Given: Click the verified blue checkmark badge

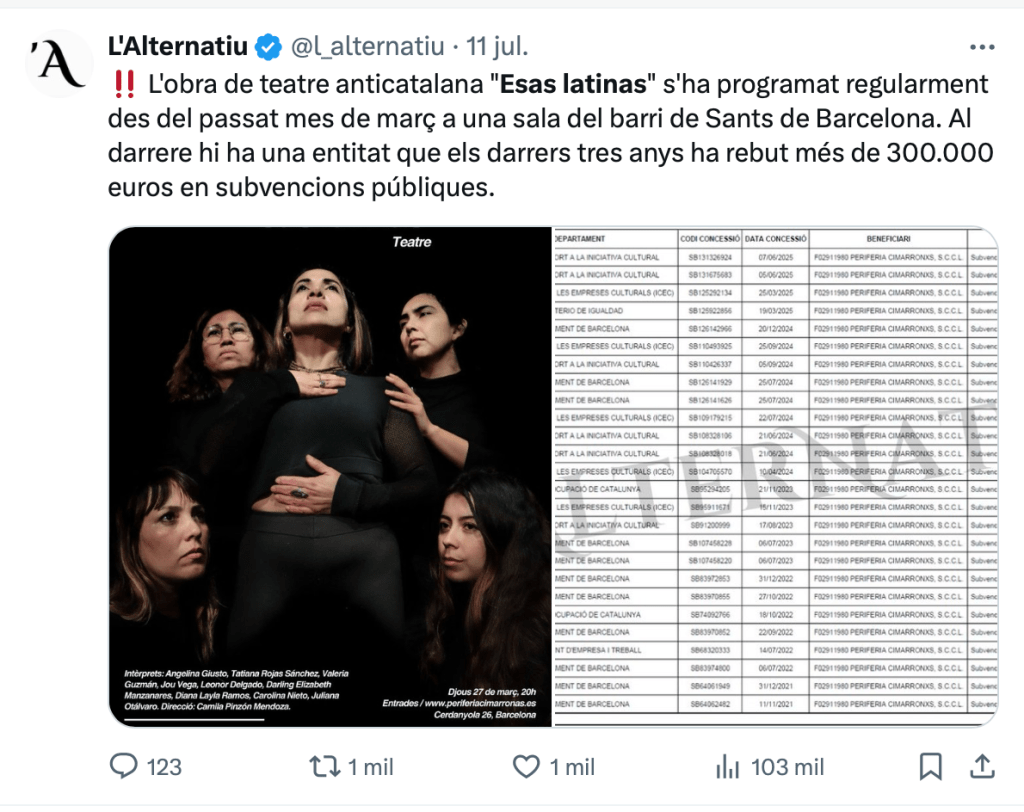Looking at the screenshot, I should (x=268, y=47).
